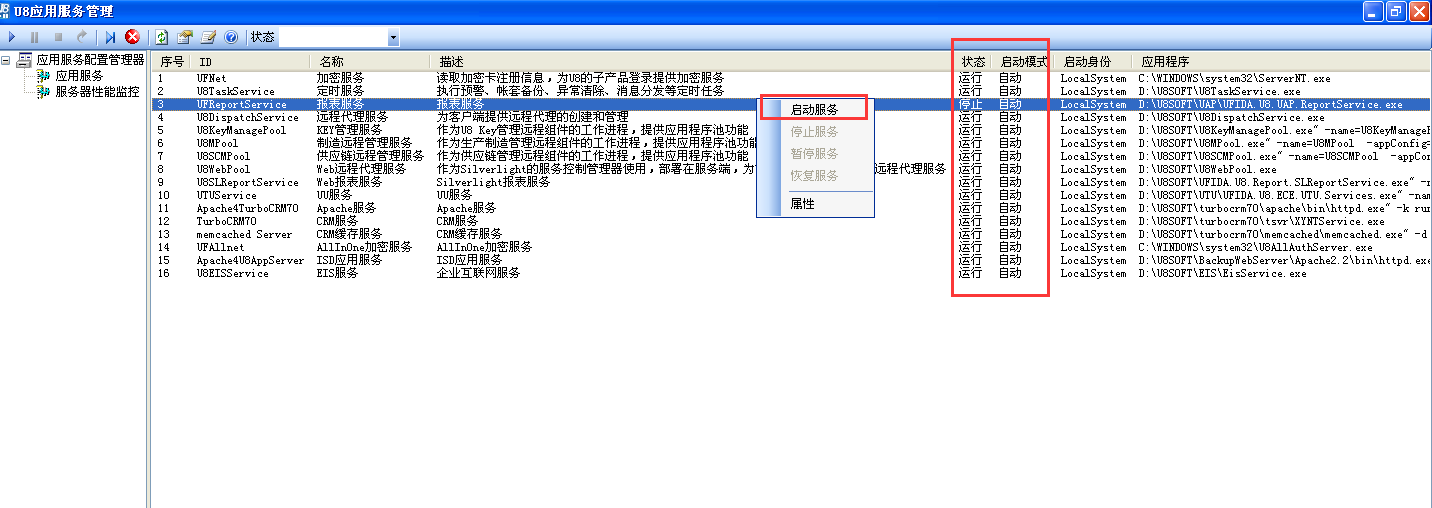This screenshot has width=1432, height=508.
Task: Select the UTUService row
Action: point(792,195)
